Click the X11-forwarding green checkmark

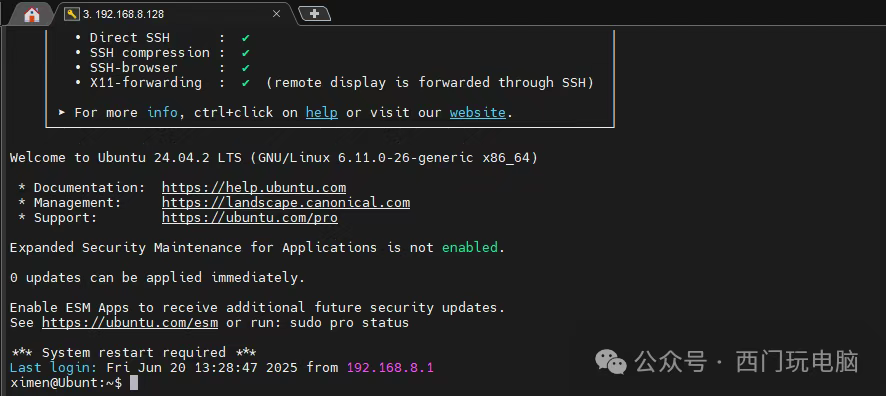[x=245, y=82]
